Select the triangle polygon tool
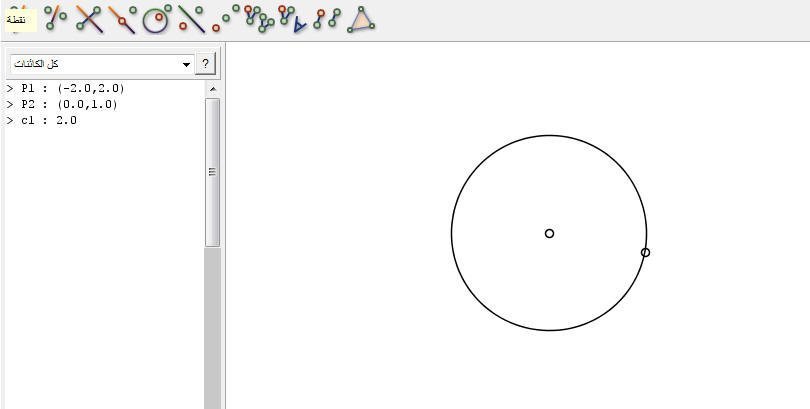 point(361,20)
